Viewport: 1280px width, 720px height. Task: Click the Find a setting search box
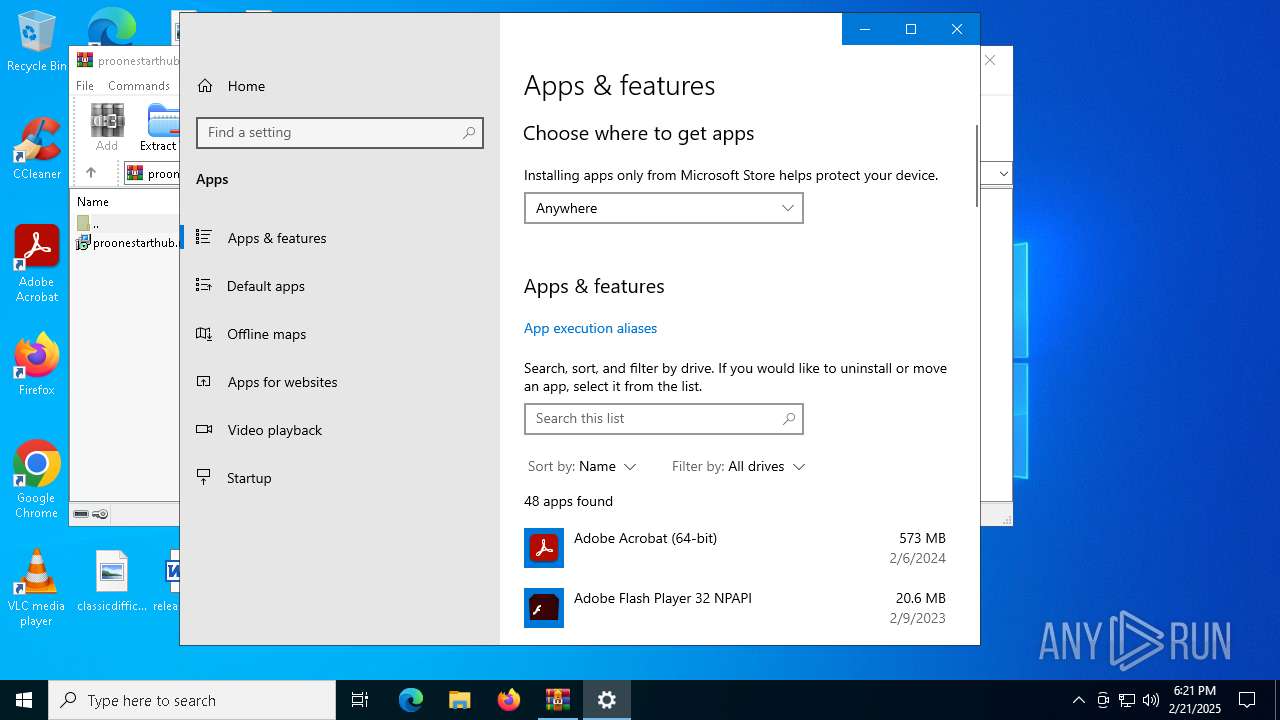pos(340,133)
